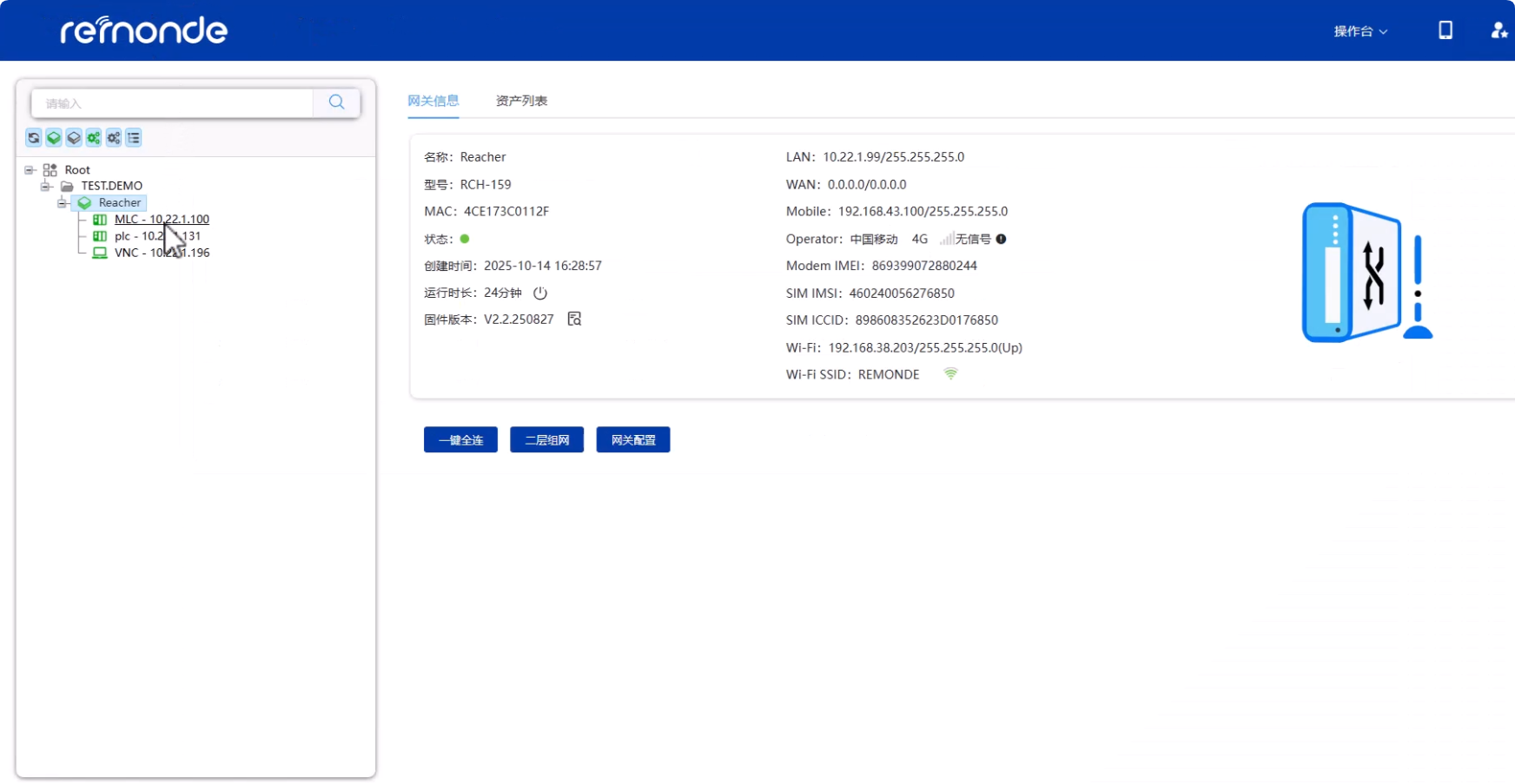Image resolution: width=1515 pixels, height=784 pixels.
Task: Click the Wi-Fi signal icon beside REMONDE
Action: (949, 372)
